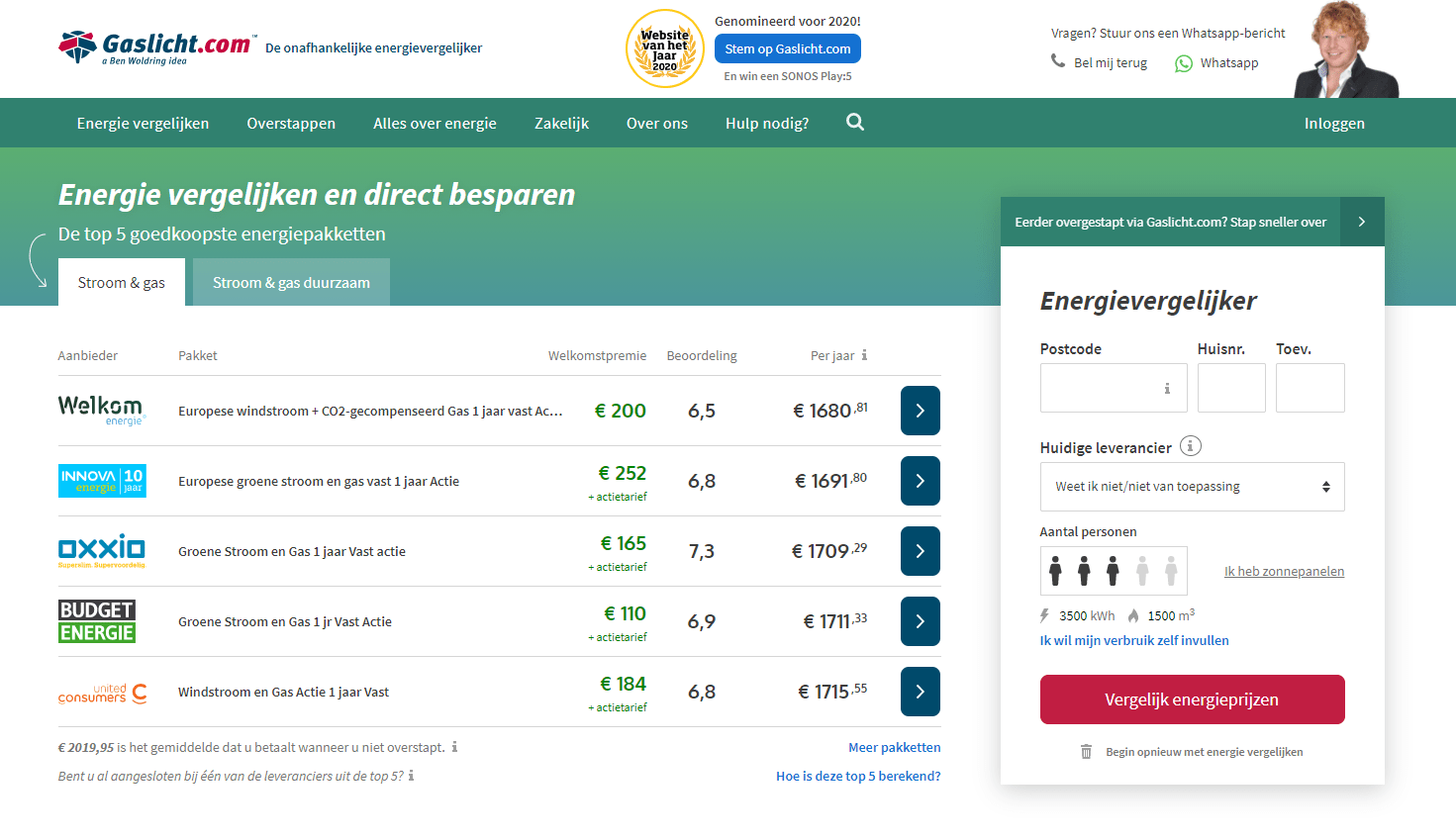This screenshot has width=1456, height=838.
Task: Click the flame gas icon near 1500 m³
Action: [1133, 615]
